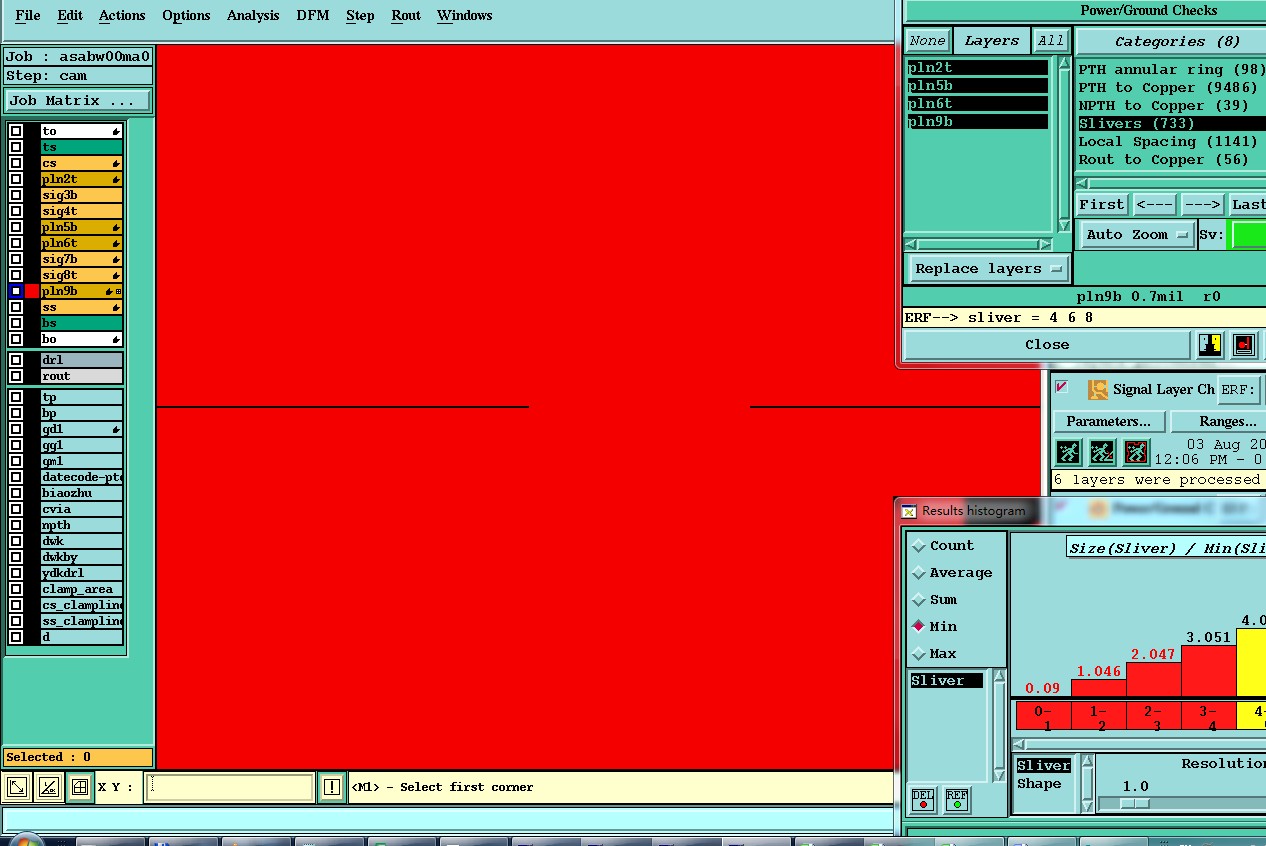
Task: Click the yellow-black icon next to Close
Action: tap(1210, 345)
